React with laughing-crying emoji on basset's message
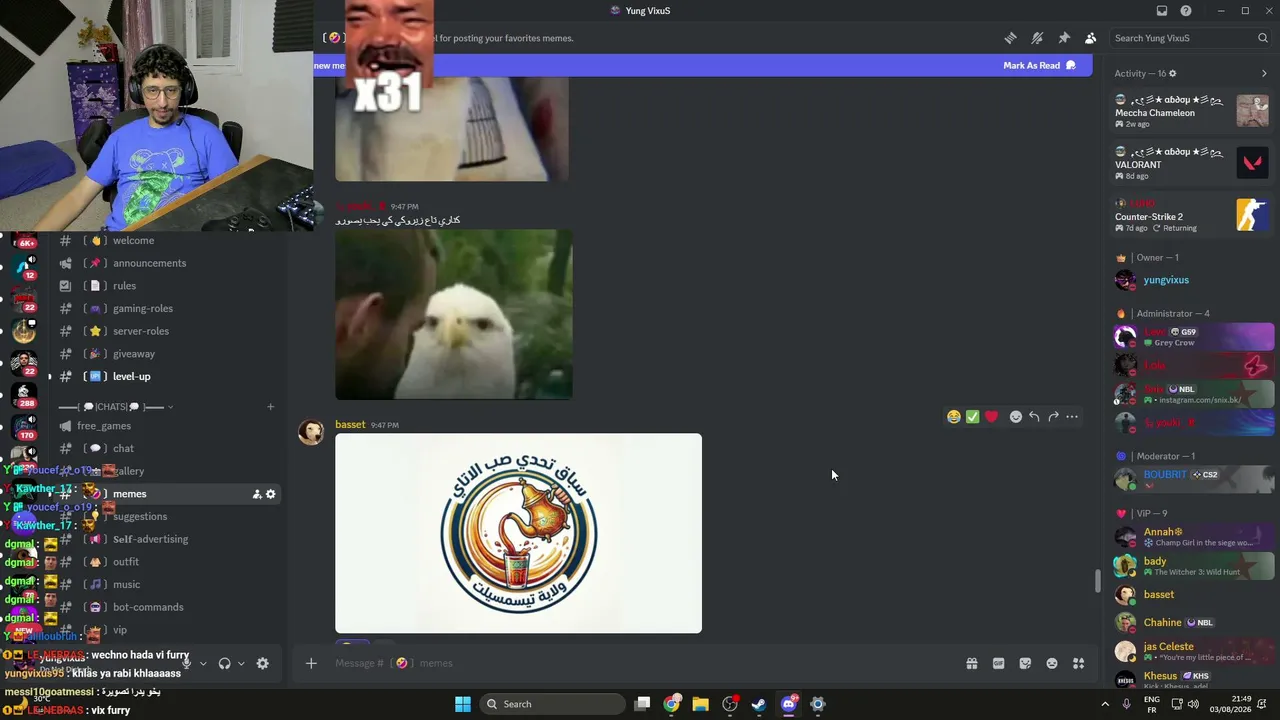This screenshot has width=1280, height=720. (954, 417)
